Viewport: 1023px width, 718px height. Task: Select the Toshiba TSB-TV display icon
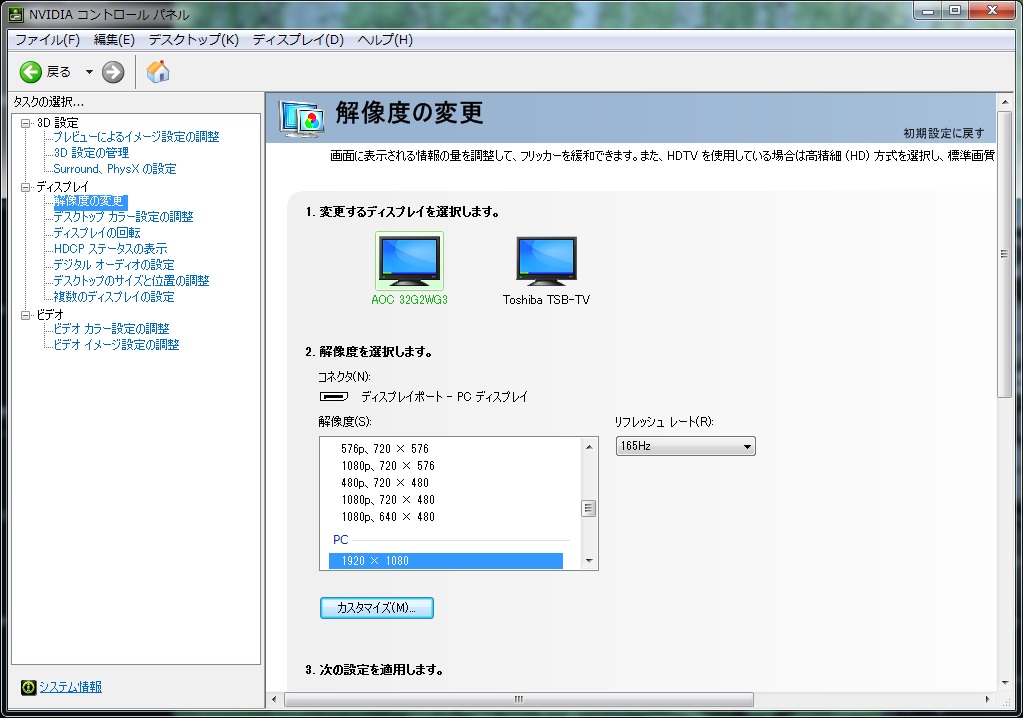[546, 261]
